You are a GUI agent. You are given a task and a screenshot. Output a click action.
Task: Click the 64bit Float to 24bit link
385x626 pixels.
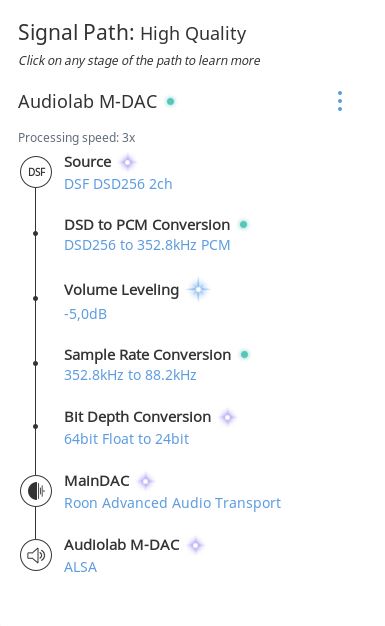[127, 439]
